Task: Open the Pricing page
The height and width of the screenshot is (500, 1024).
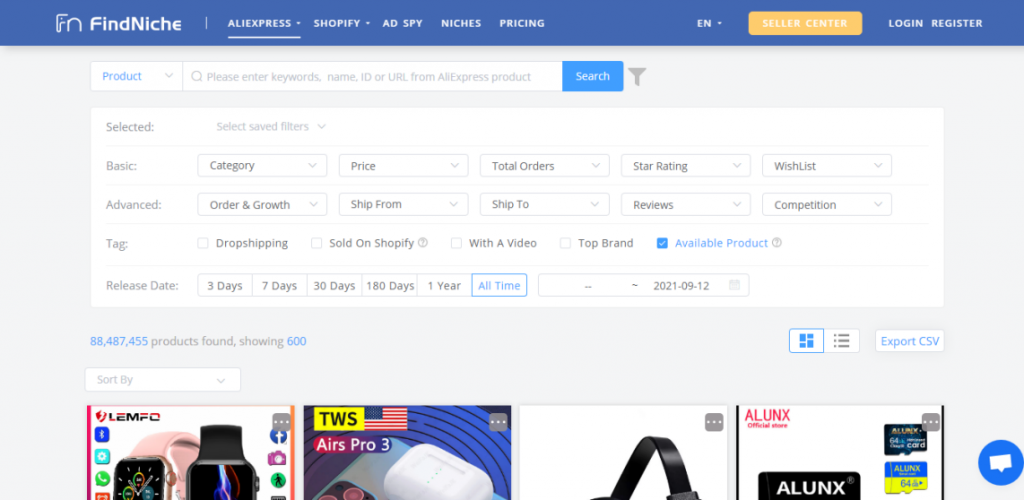Action: (x=522, y=23)
